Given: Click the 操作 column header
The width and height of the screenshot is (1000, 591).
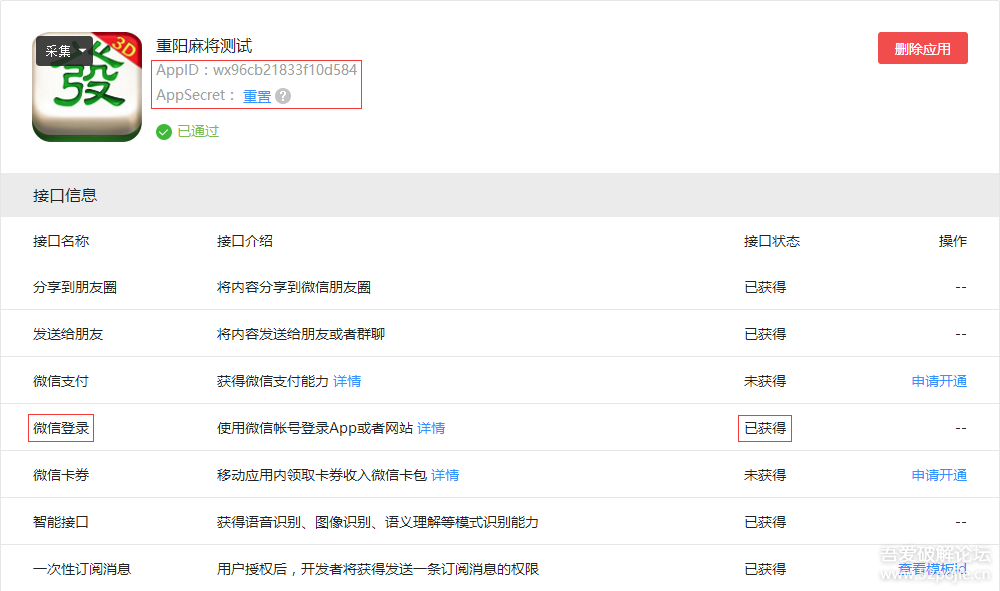Looking at the screenshot, I should (x=953, y=241).
